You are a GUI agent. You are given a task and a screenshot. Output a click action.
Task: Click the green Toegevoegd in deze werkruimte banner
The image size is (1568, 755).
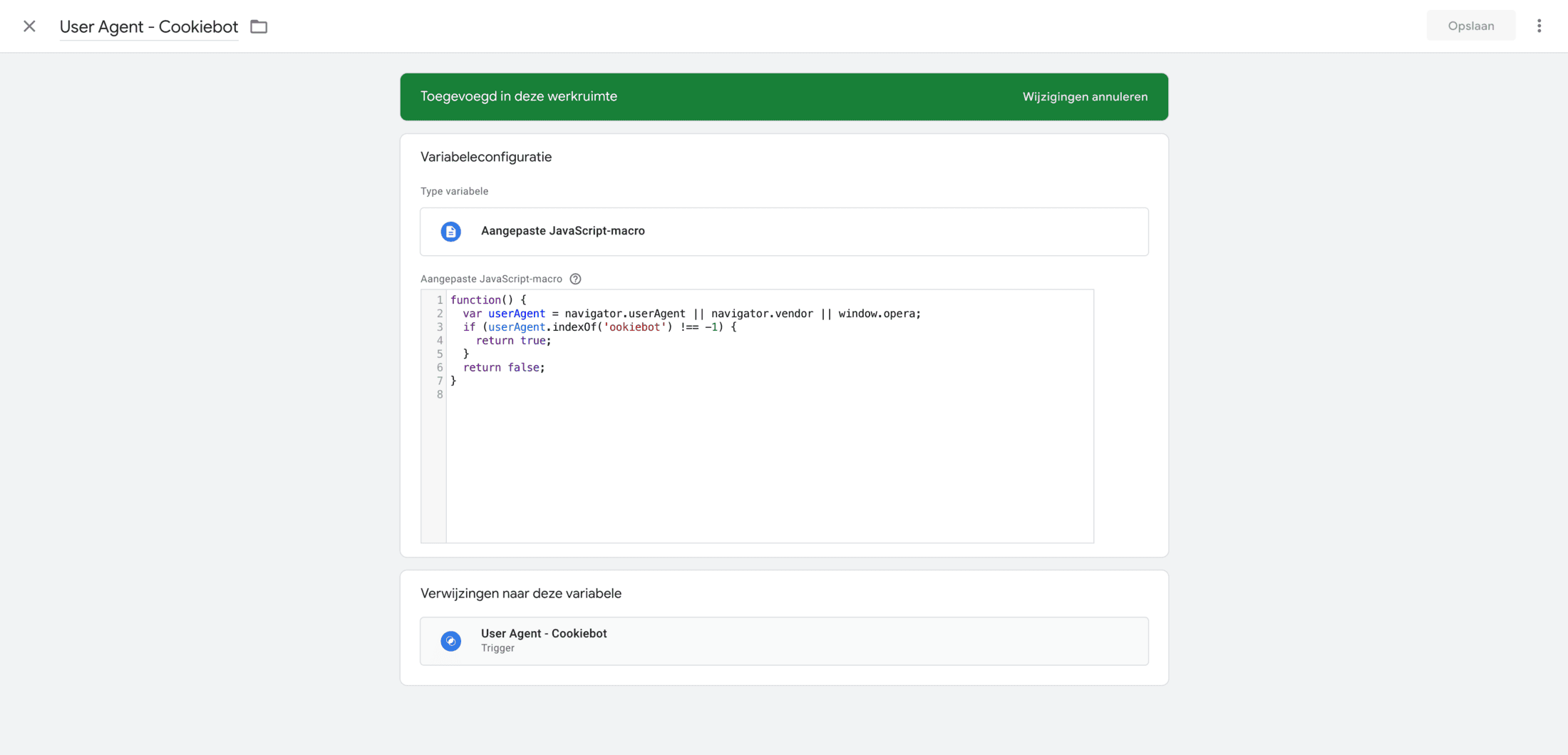[713, 97]
